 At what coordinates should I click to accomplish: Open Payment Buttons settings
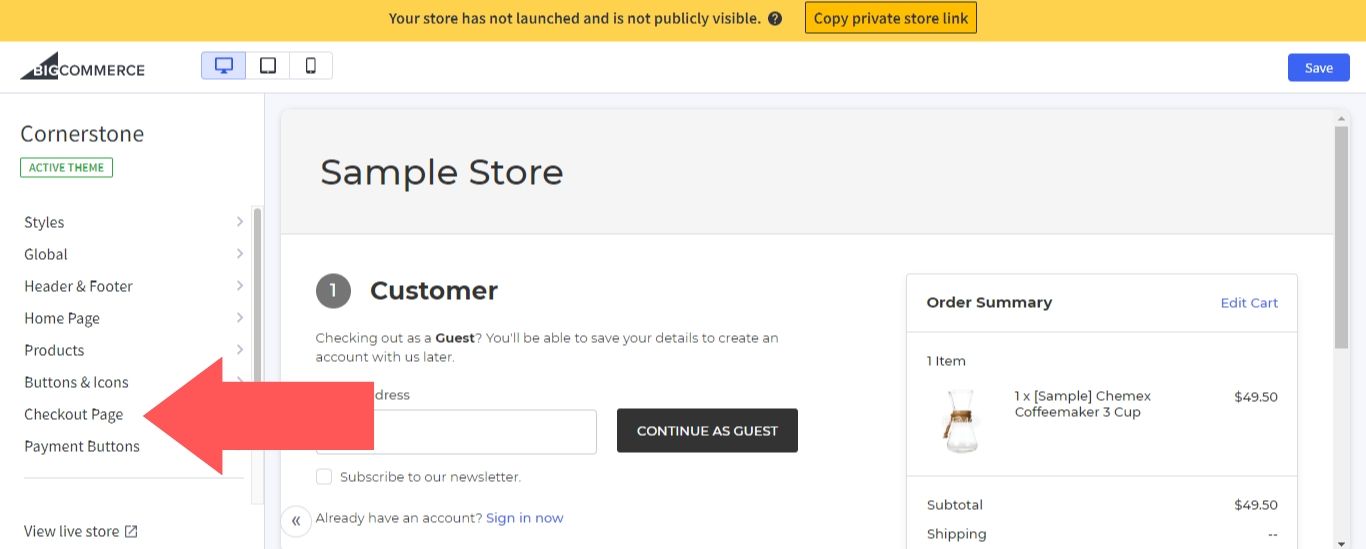coord(82,446)
